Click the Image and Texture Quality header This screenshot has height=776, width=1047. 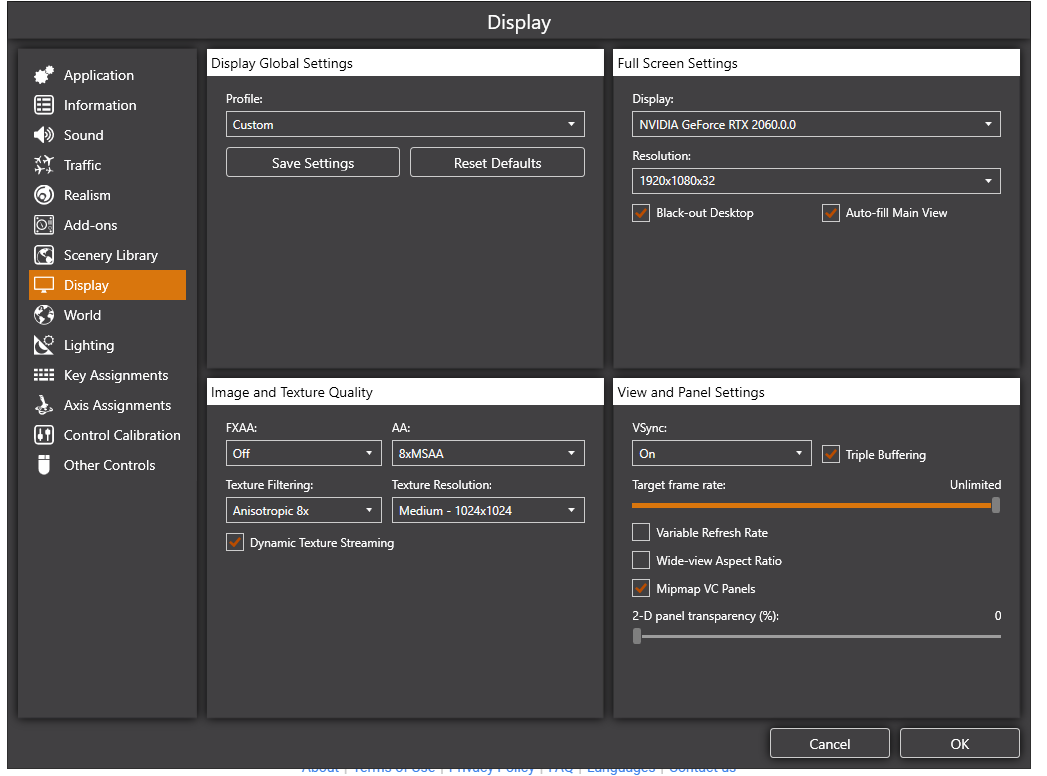click(405, 392)
